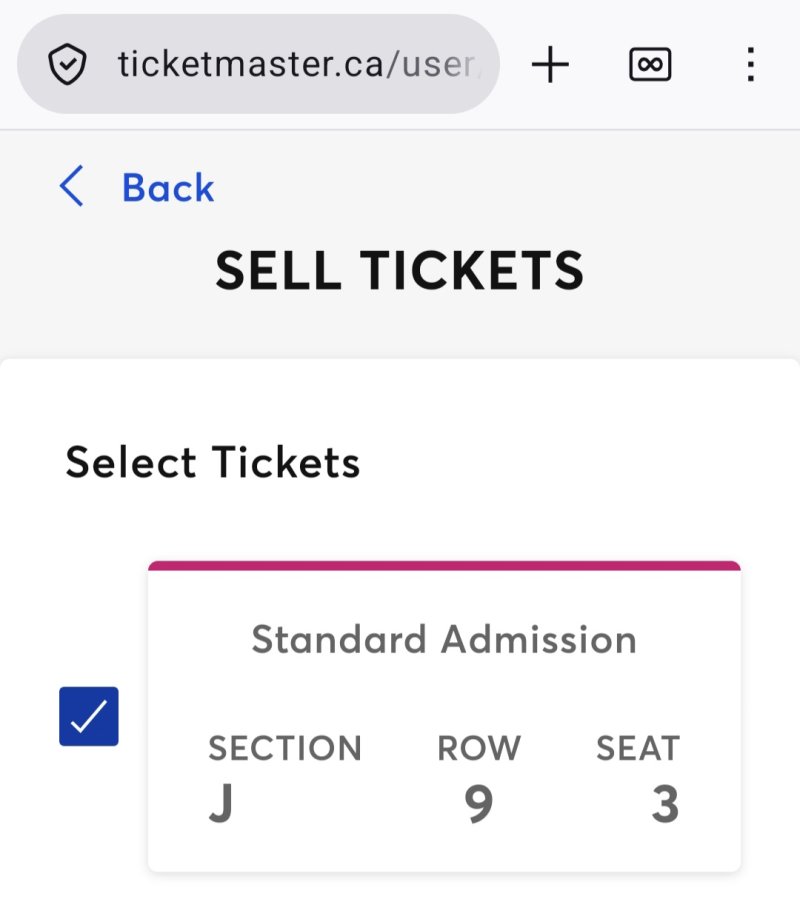The height and width of the screenshot is (916, 800).
Task: Click section value J
Action: [x=221, y=806]
